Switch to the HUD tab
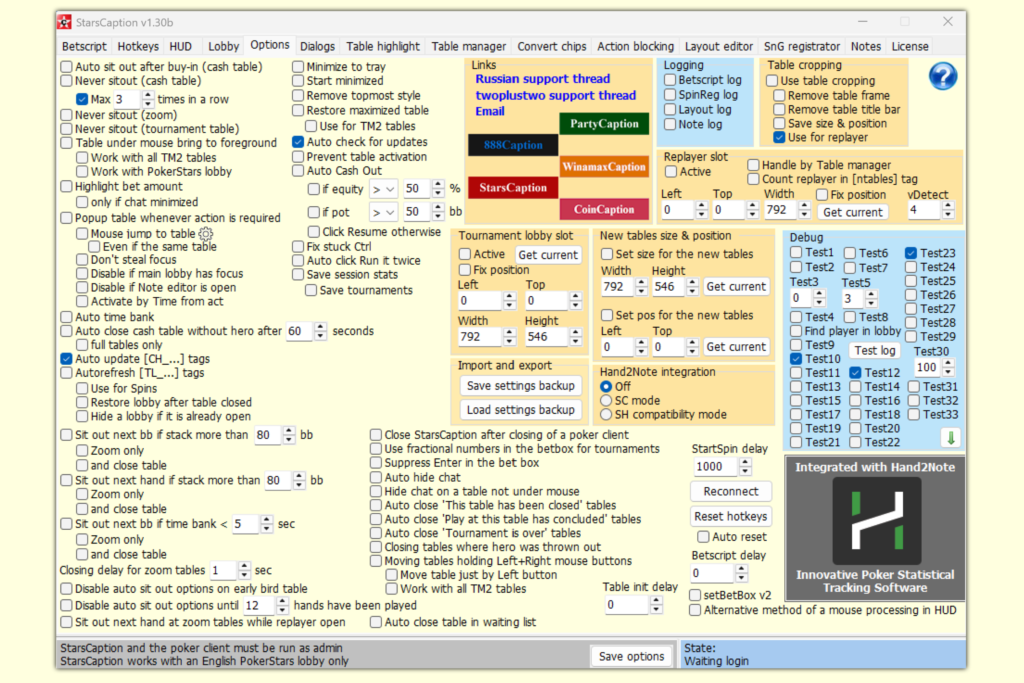This screenshot has height=683, width=1024. 180,46
